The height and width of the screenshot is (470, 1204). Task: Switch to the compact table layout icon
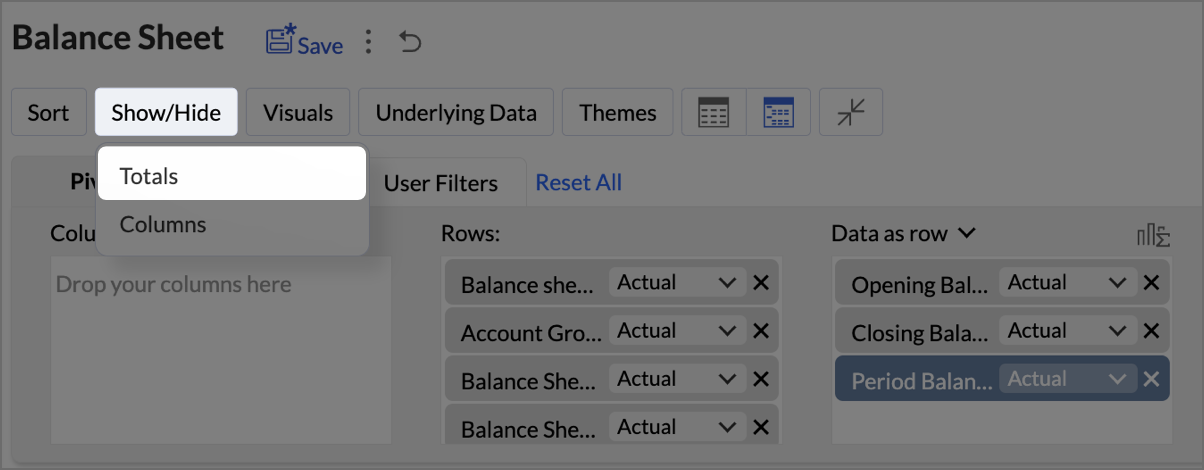coord(713,112)
